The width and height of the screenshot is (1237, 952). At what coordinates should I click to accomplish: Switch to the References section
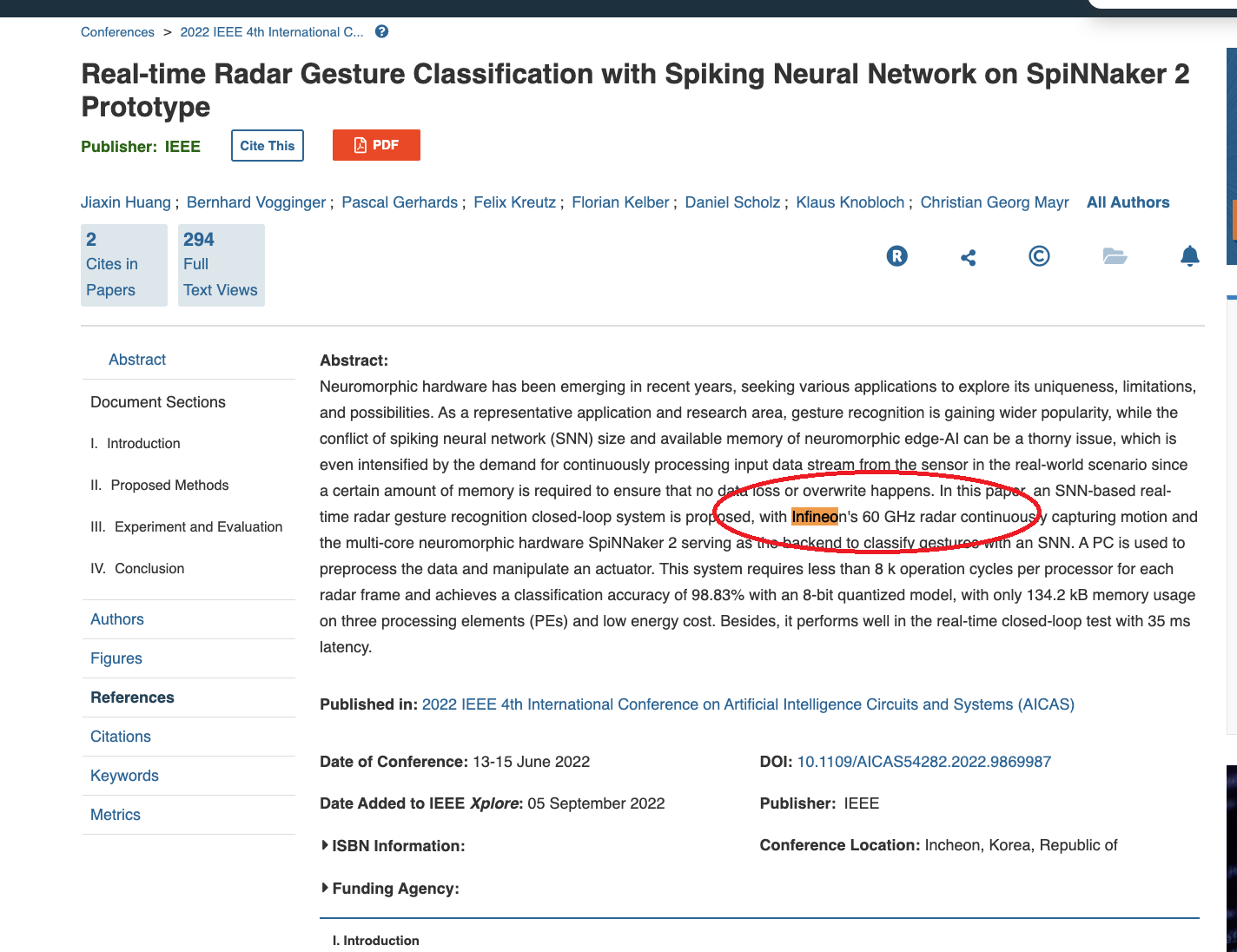[x=132, y=697]
